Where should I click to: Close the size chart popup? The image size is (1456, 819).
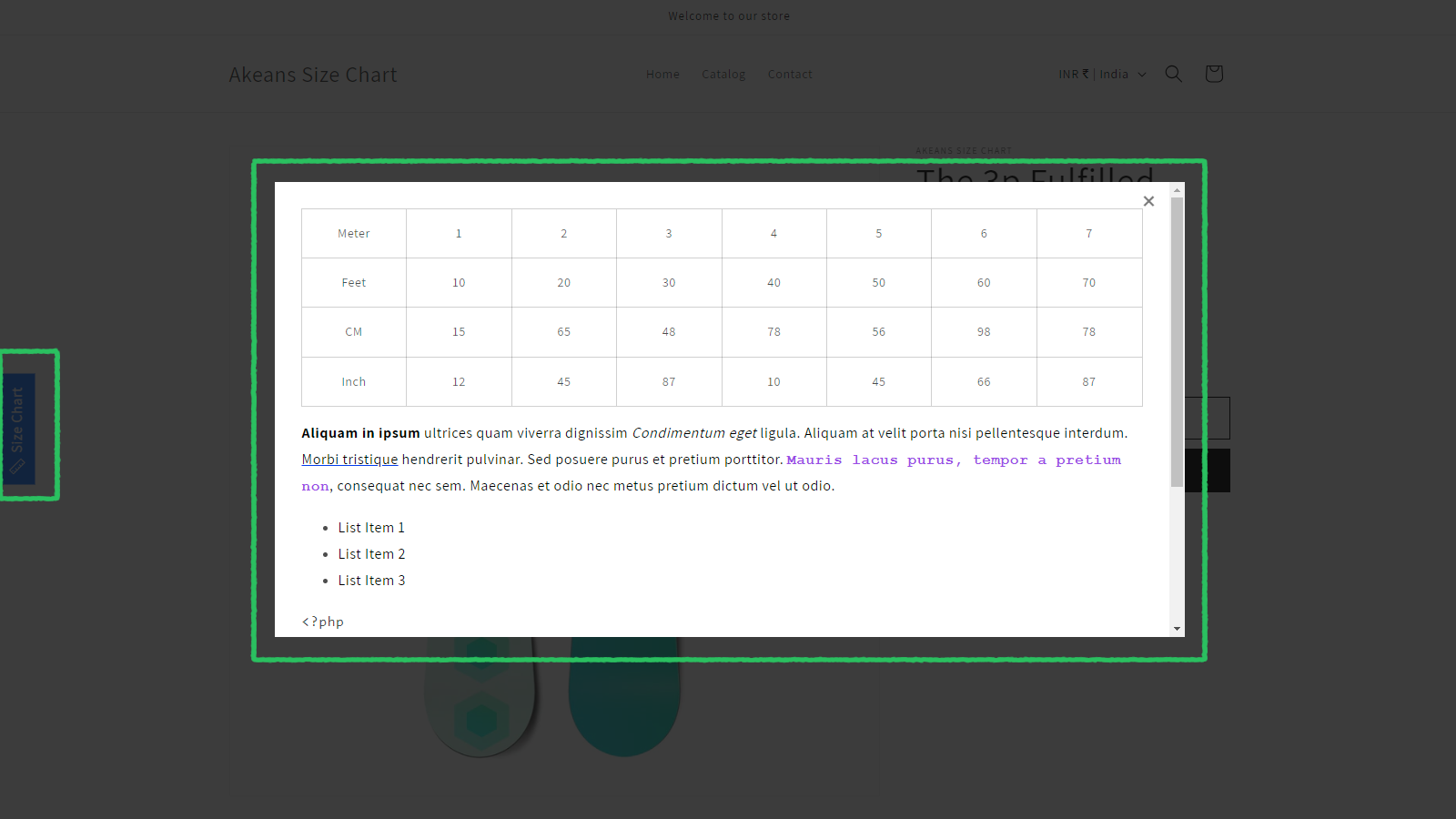[x=1148, y=201]
